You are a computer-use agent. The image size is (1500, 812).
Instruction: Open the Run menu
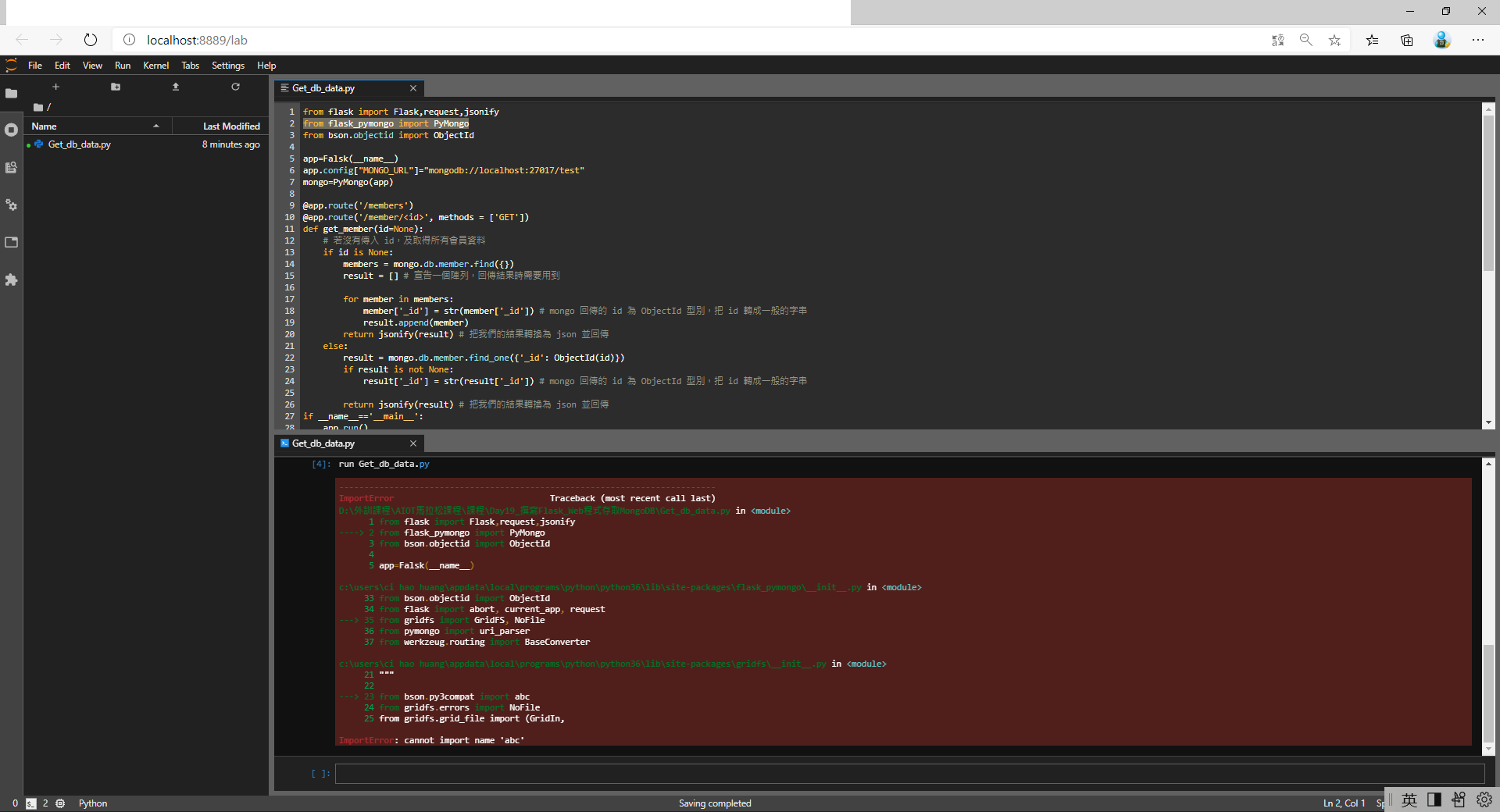(123, 66)
